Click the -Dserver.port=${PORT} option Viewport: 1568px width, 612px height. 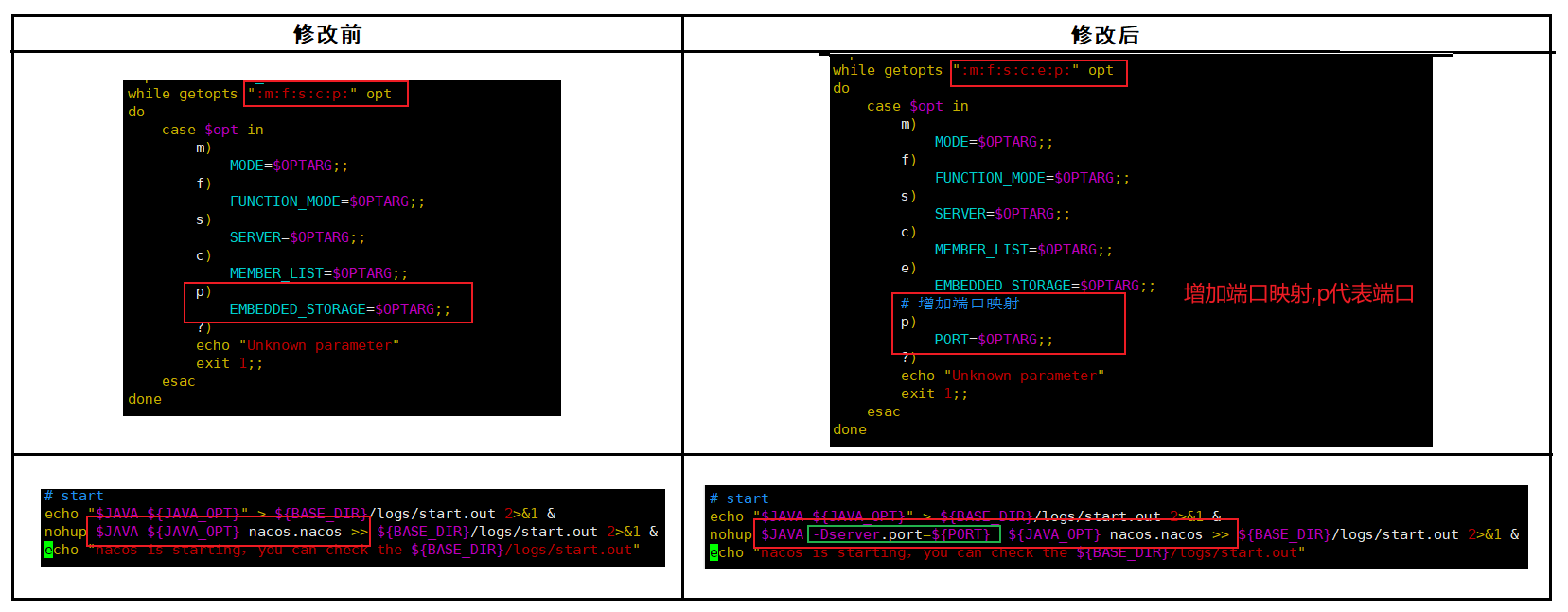point(904,534)
